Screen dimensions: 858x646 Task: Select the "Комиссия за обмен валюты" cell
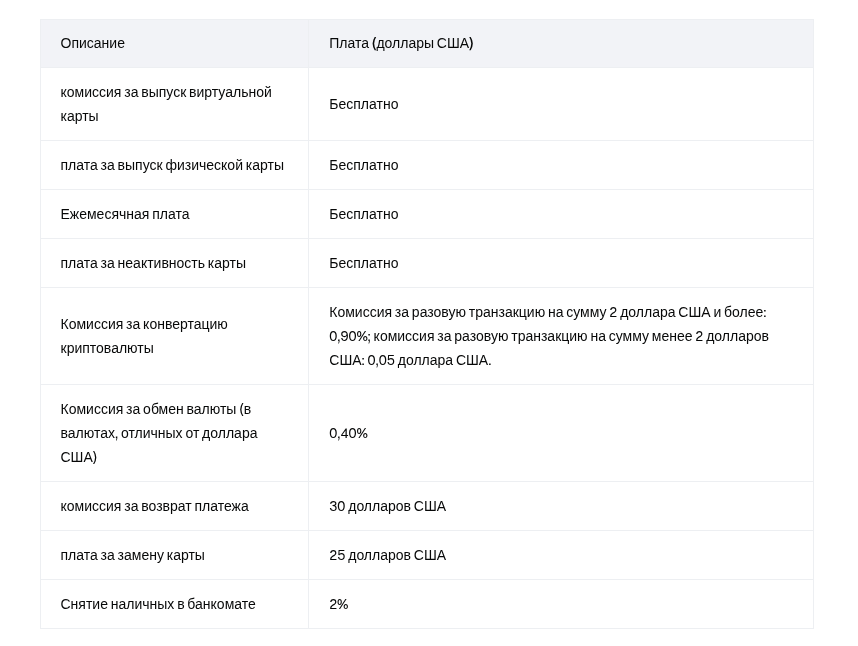(x=159, y=433)
